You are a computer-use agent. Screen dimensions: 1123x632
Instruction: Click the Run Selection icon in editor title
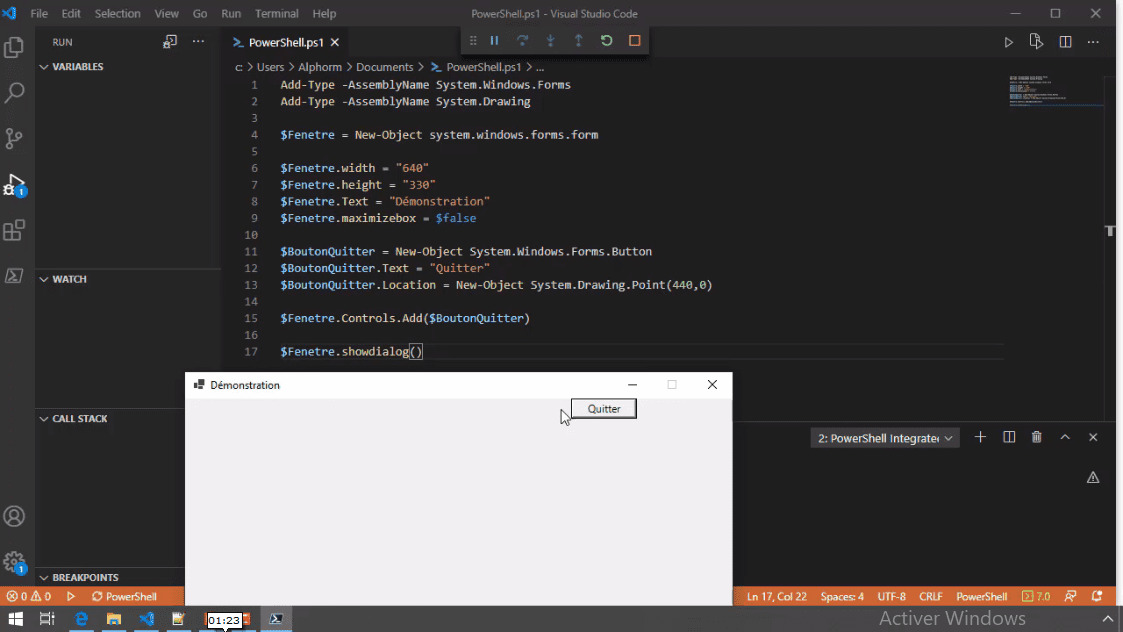click(x=1036, y=42)
